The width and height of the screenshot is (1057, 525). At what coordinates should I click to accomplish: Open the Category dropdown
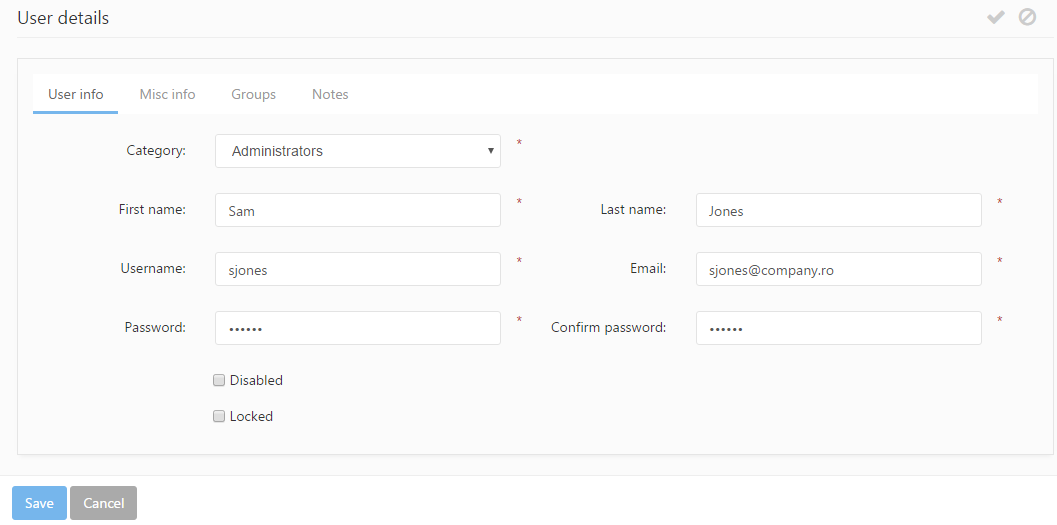[x=357, y=151]
